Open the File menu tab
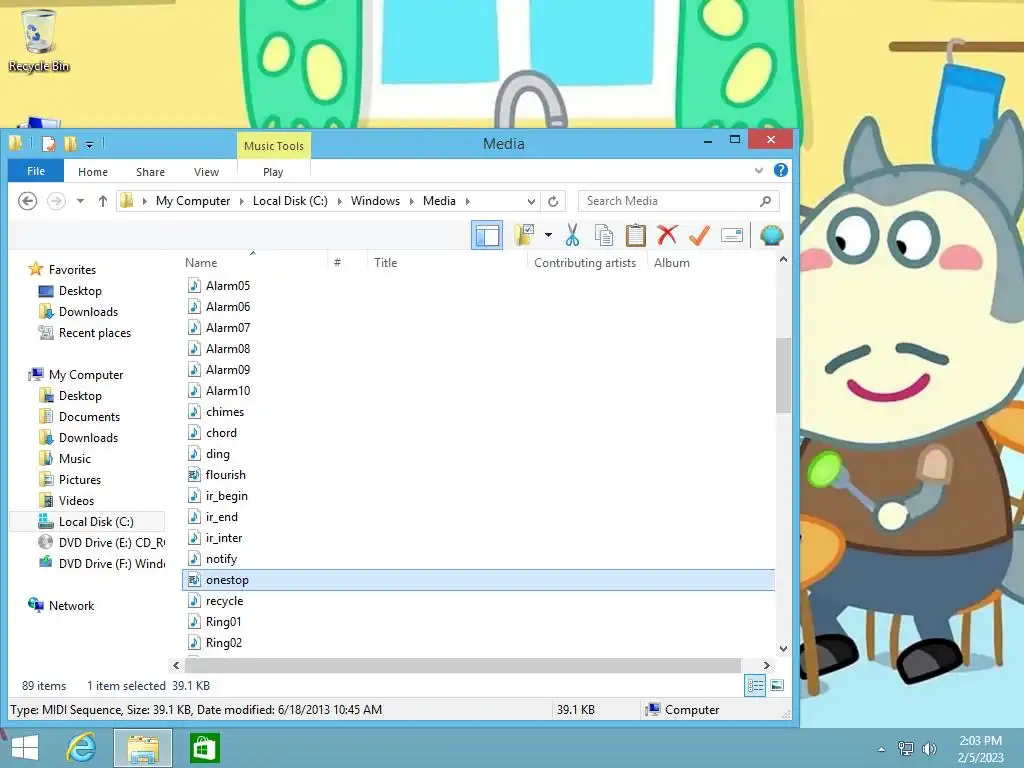 [x=36, y=171]
